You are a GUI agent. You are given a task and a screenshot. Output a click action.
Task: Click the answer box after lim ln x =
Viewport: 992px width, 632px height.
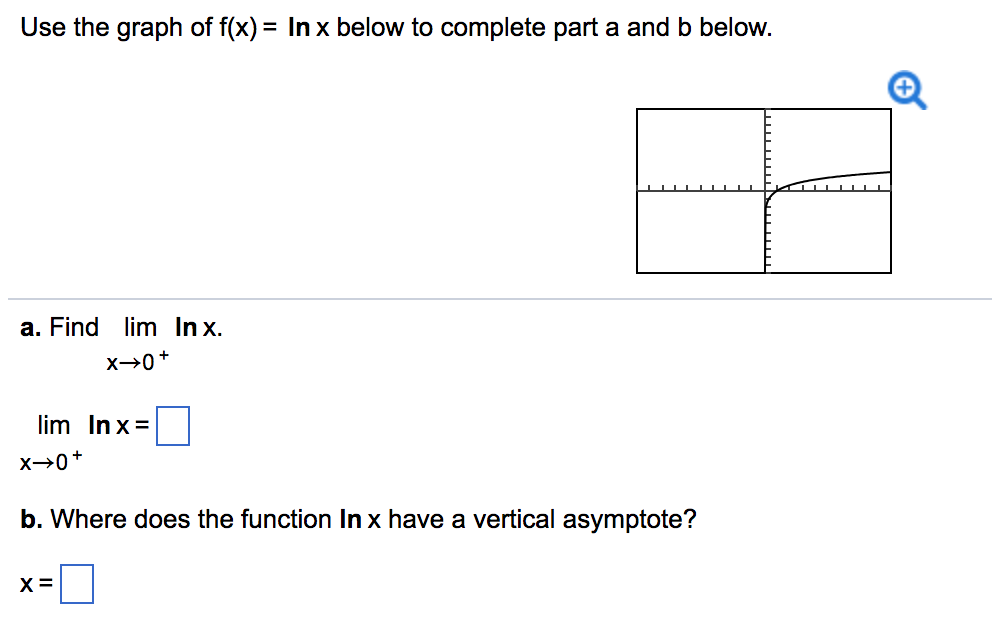[x=175, y=426]
